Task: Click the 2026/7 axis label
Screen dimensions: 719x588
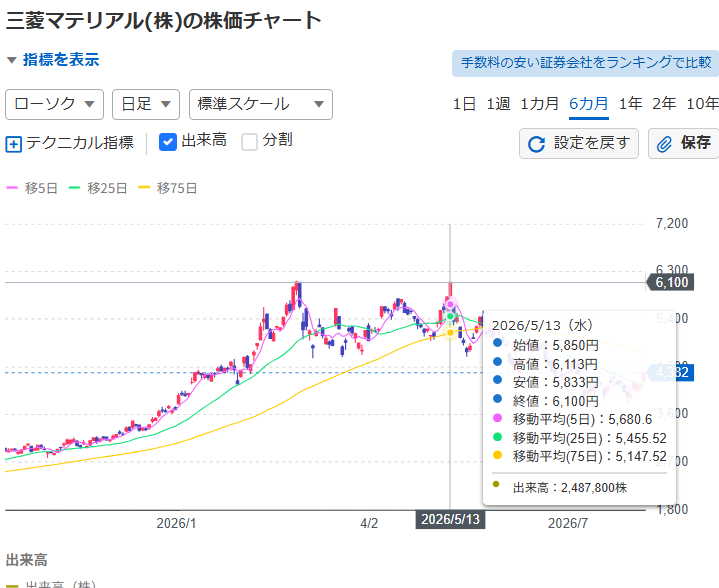Action: 568,523
